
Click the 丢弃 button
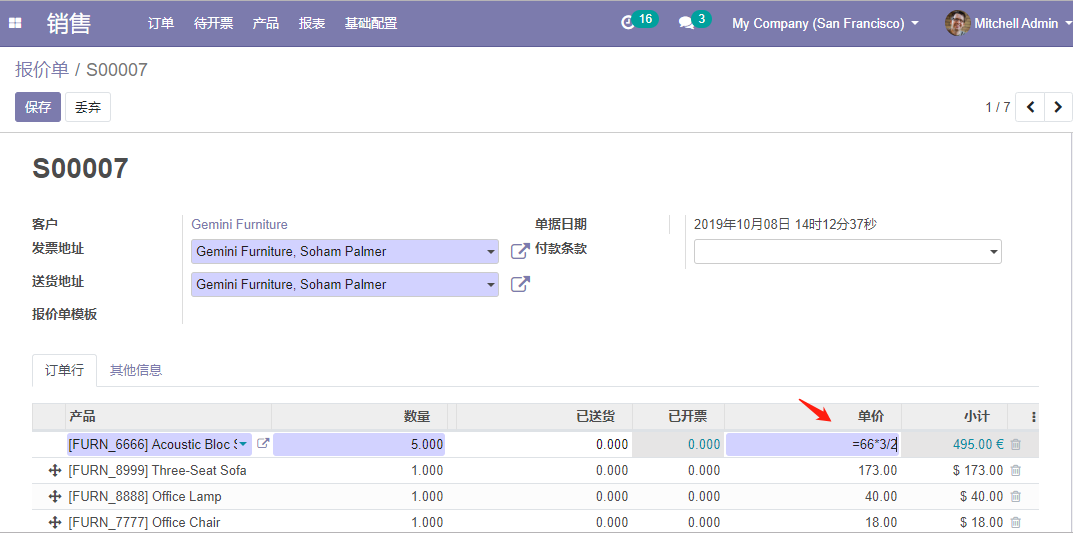click(88, 107)
